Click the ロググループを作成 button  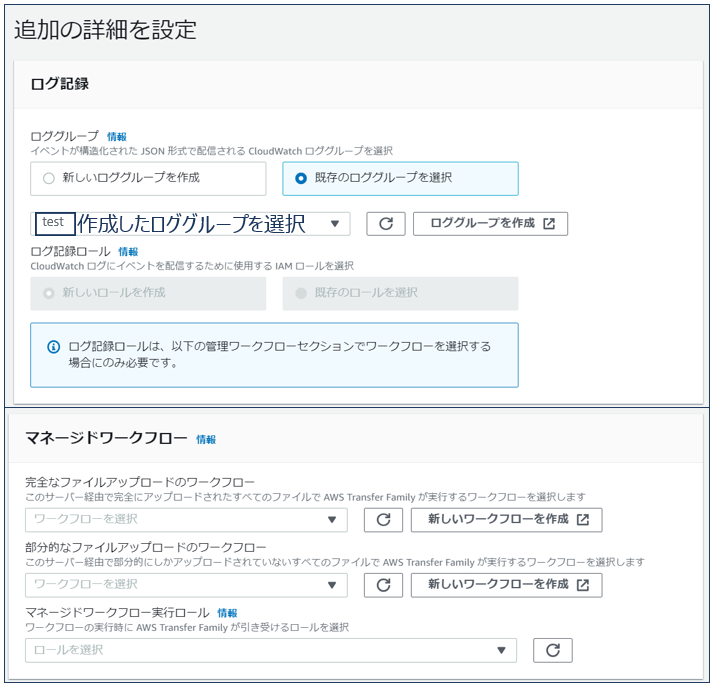(x=490, y=224)
